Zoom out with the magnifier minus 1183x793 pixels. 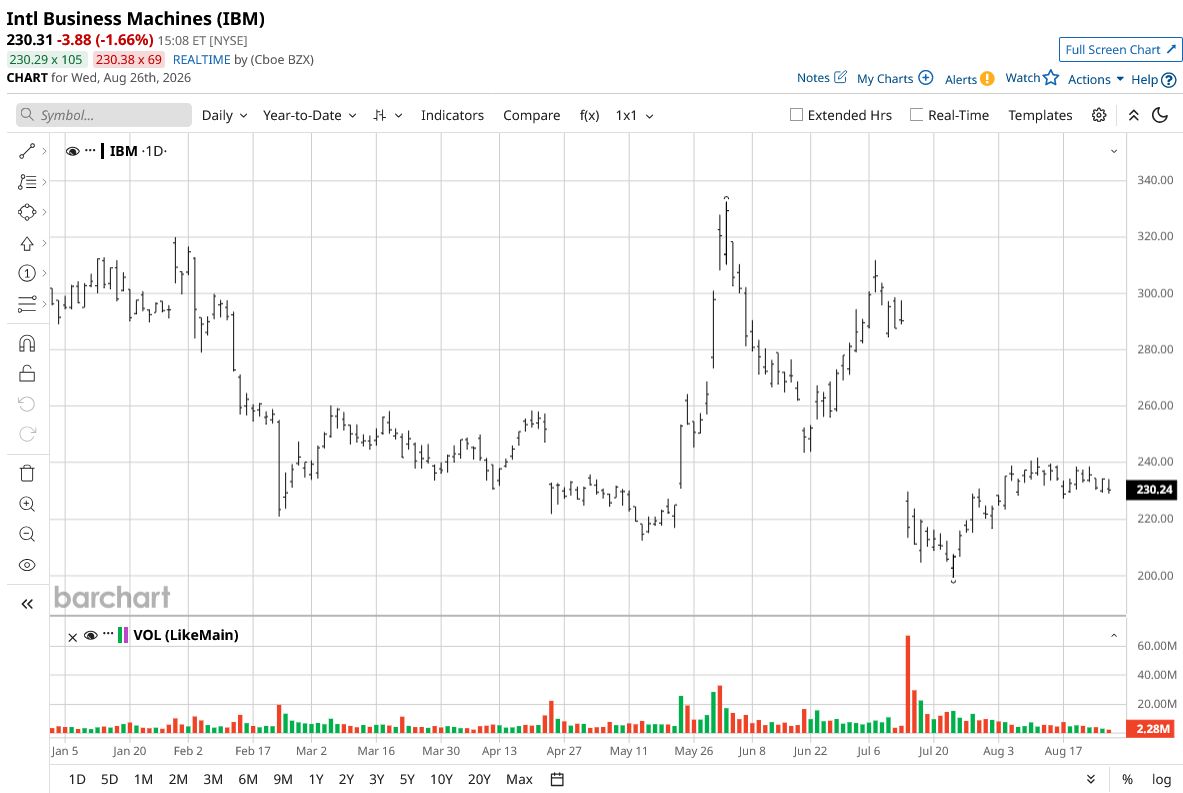tap(27, 534)
